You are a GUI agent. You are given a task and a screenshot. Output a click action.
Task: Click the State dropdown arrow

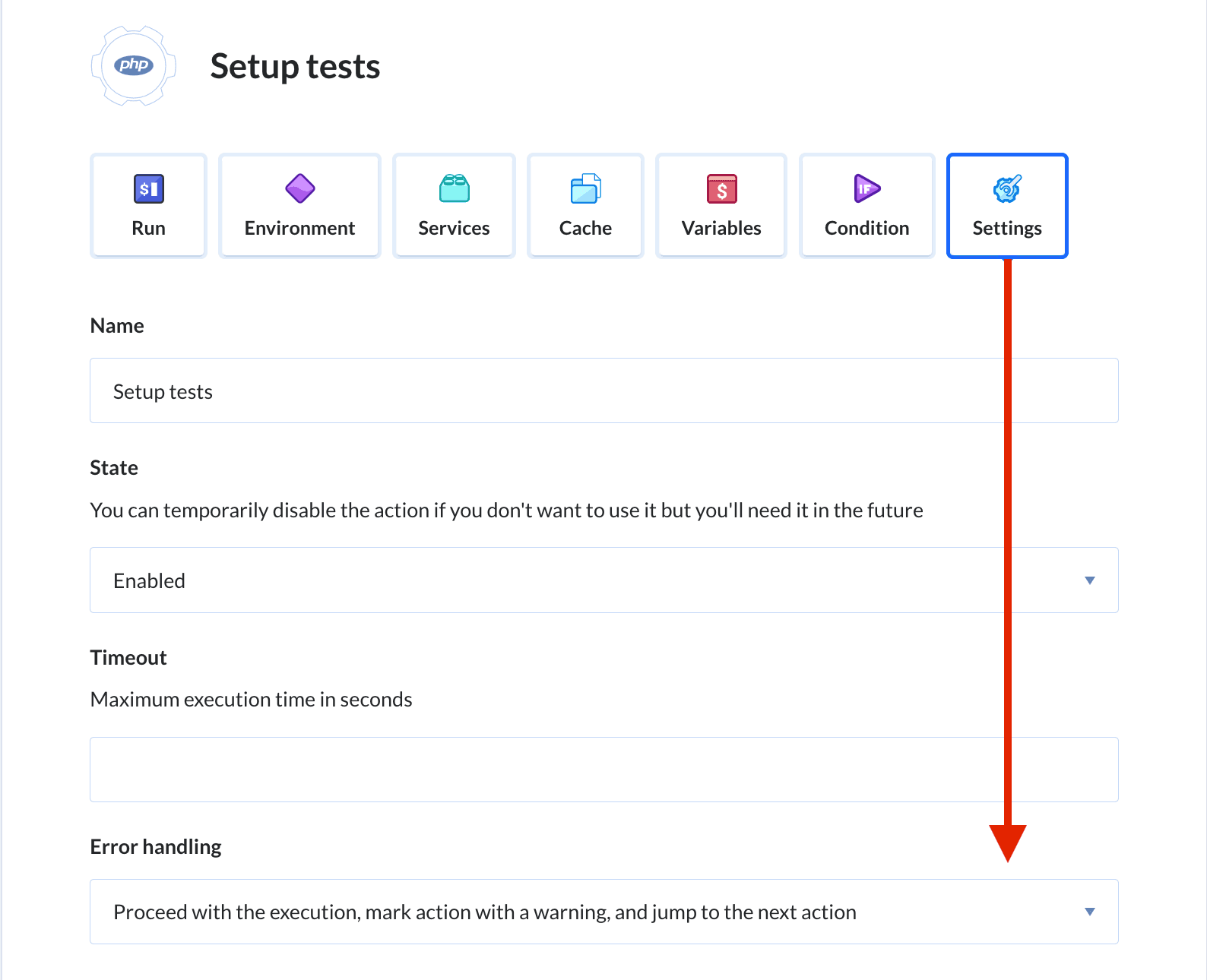(1089, 580)
